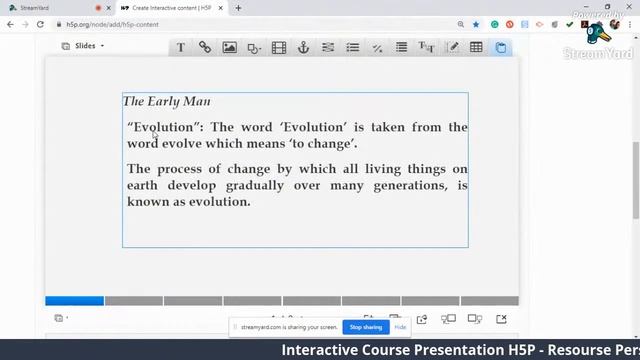Open the Shapes tool dropdown
The image size is (640, 360).
pyautogui.click(x=254, y=48)
